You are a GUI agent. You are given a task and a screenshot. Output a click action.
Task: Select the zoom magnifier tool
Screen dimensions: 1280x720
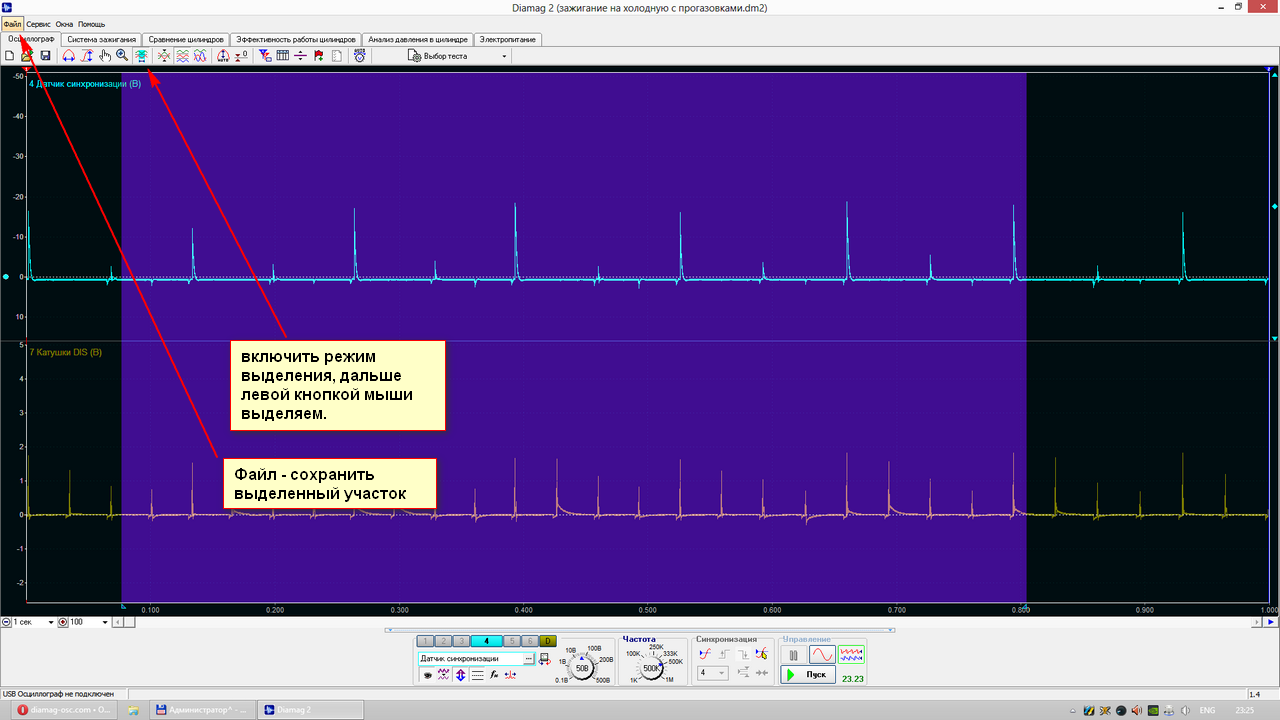122,56
